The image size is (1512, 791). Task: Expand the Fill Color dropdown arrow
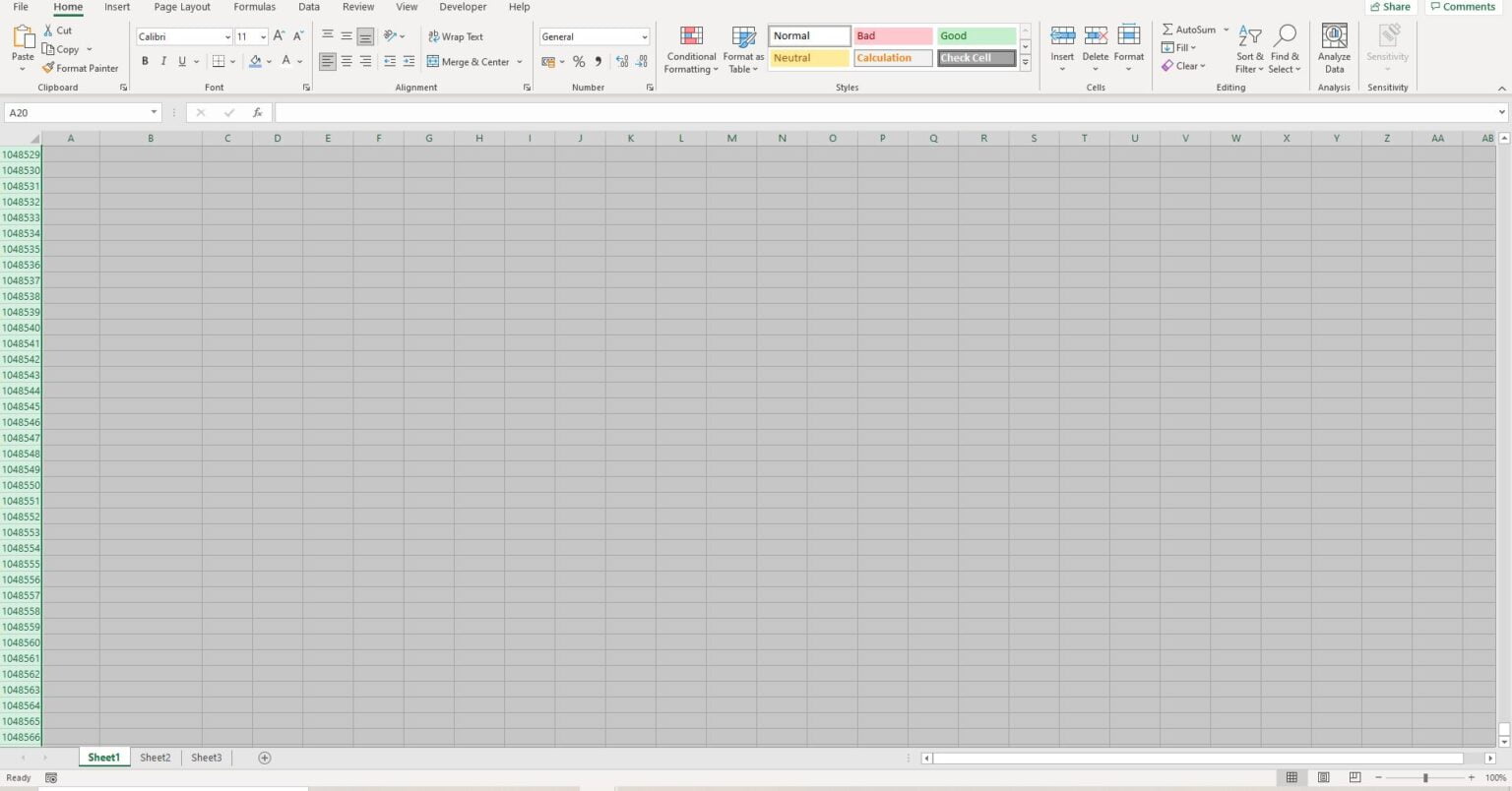click(268, 61)
